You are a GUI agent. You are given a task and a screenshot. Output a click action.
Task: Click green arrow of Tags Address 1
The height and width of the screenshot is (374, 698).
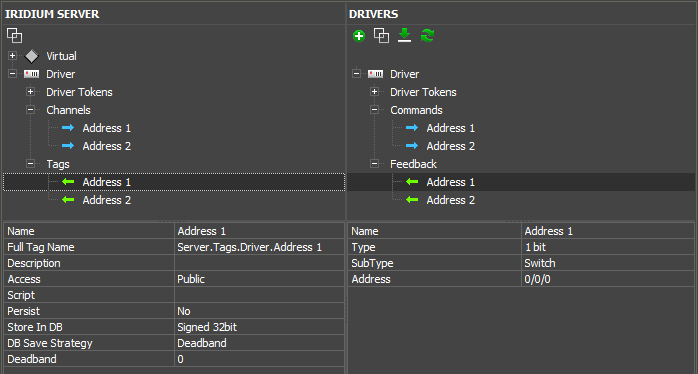coord(68,182)
